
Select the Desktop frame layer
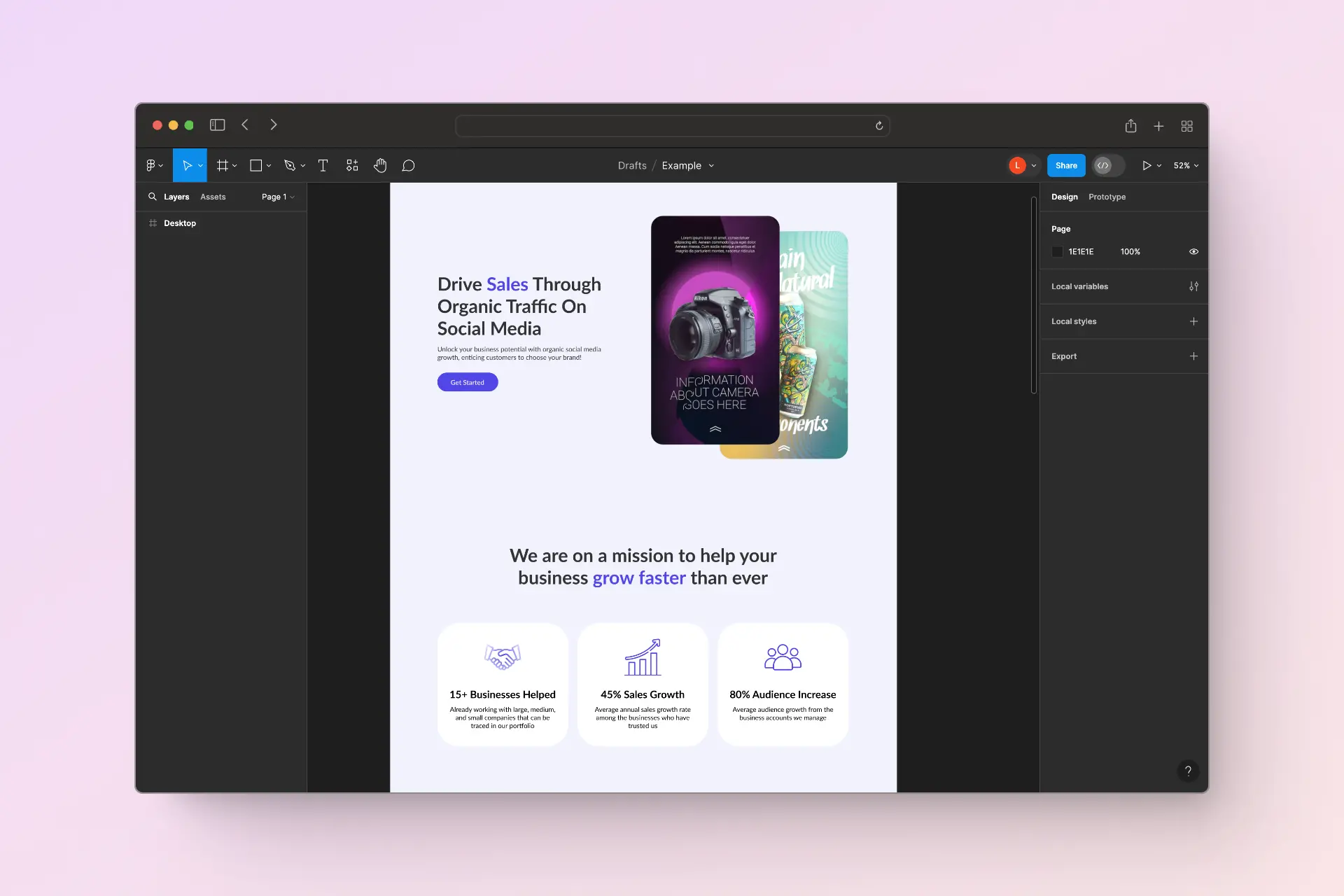click(180, 223)
